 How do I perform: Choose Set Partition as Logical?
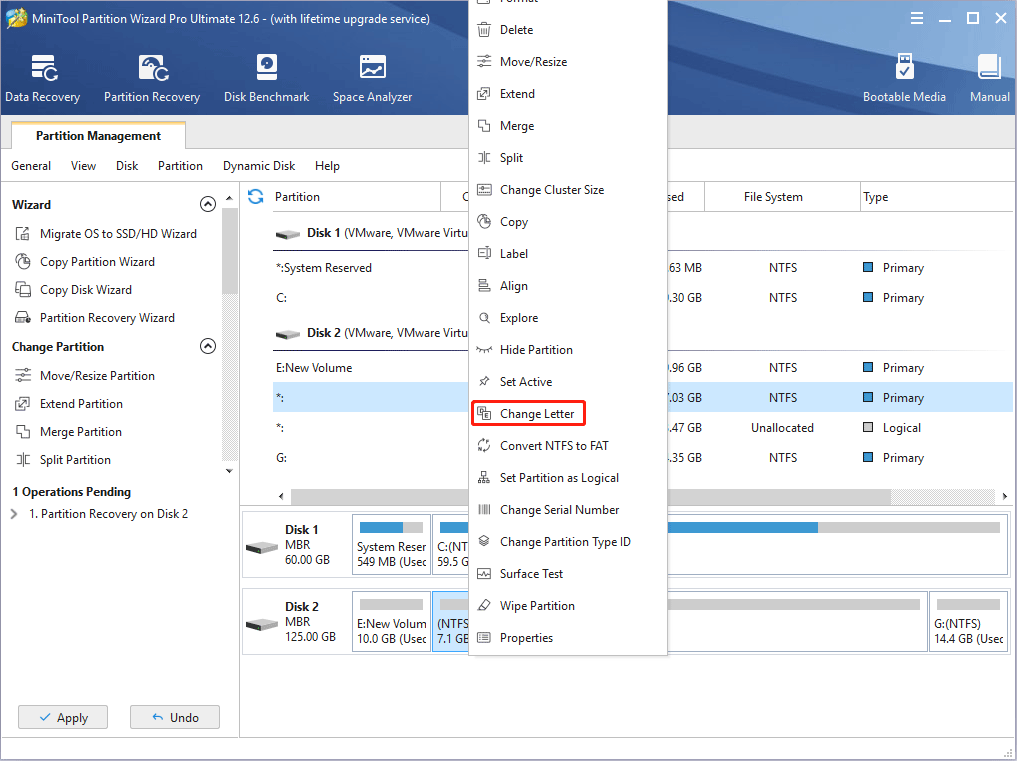(568, 477)
